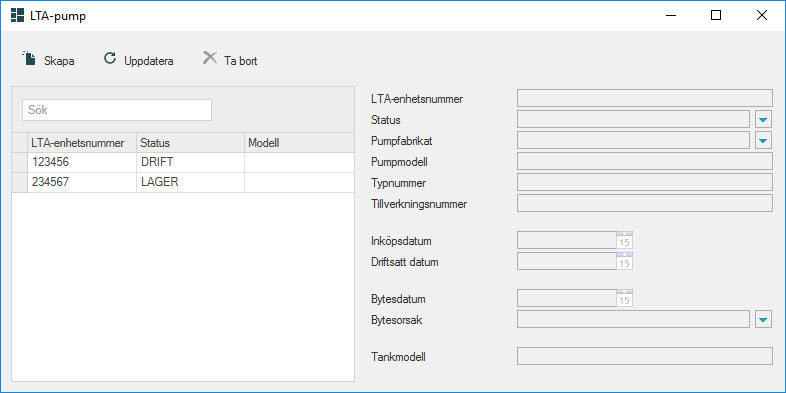Click the LTA-pump app icon in title bar
Viewport: 786px width, 393px height.
pos(18,16)
